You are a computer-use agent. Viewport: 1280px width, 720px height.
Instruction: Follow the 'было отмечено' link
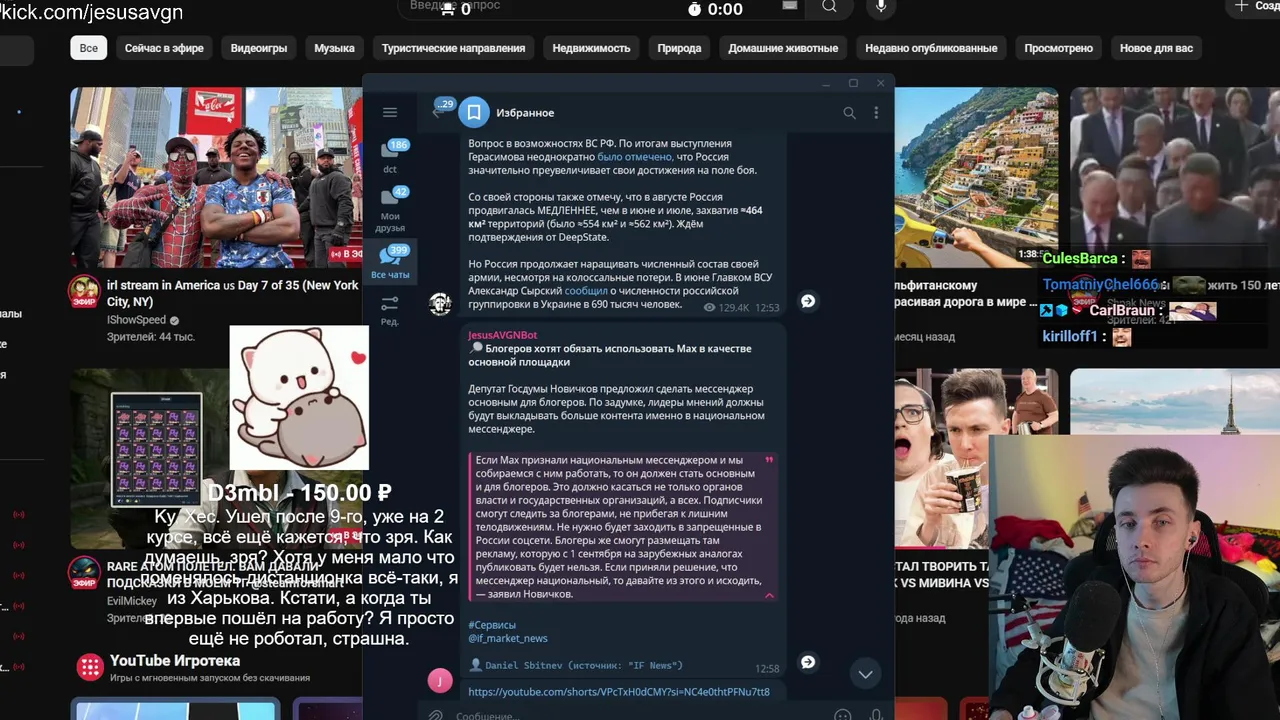(x=635, y=157)
